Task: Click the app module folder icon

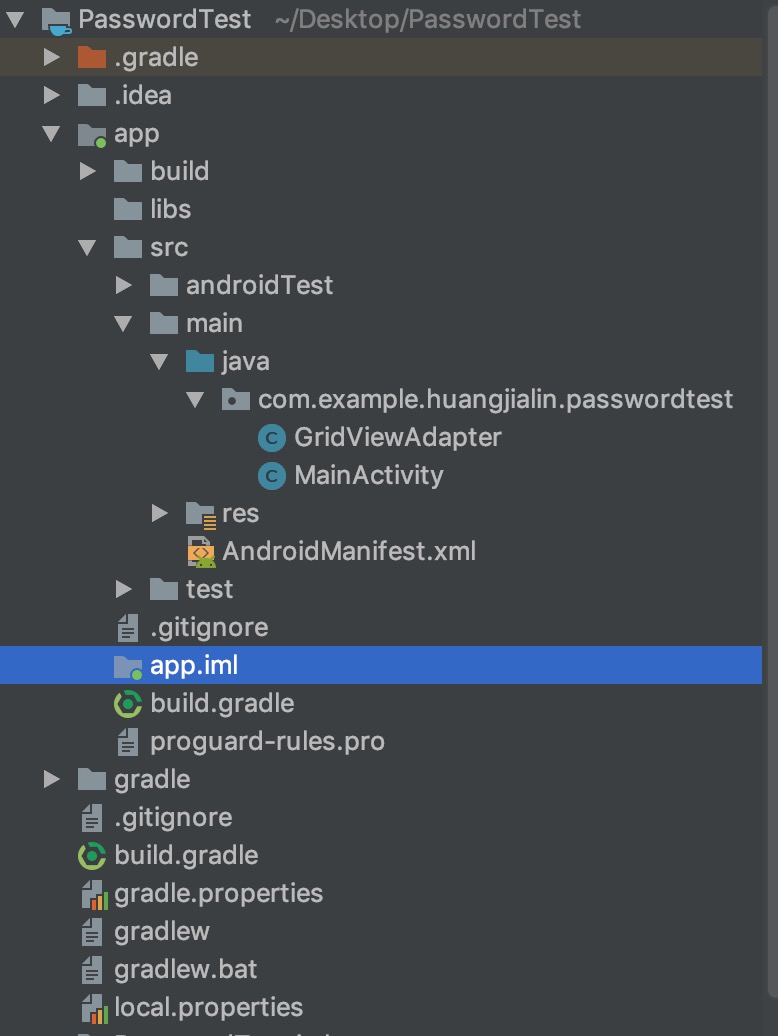Action: pyautogui.click(x=92, y=134)
